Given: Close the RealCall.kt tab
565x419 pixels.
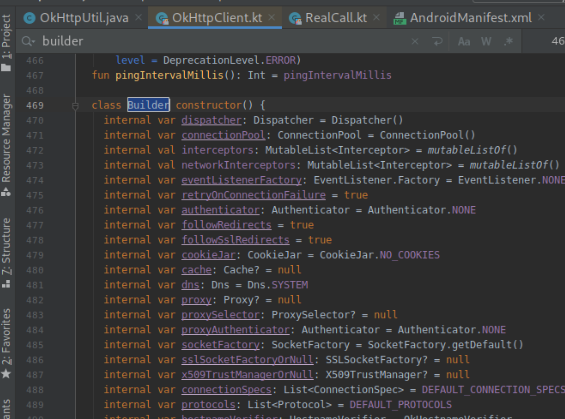Looking at the screenshot, I should [x=376, y=17].
